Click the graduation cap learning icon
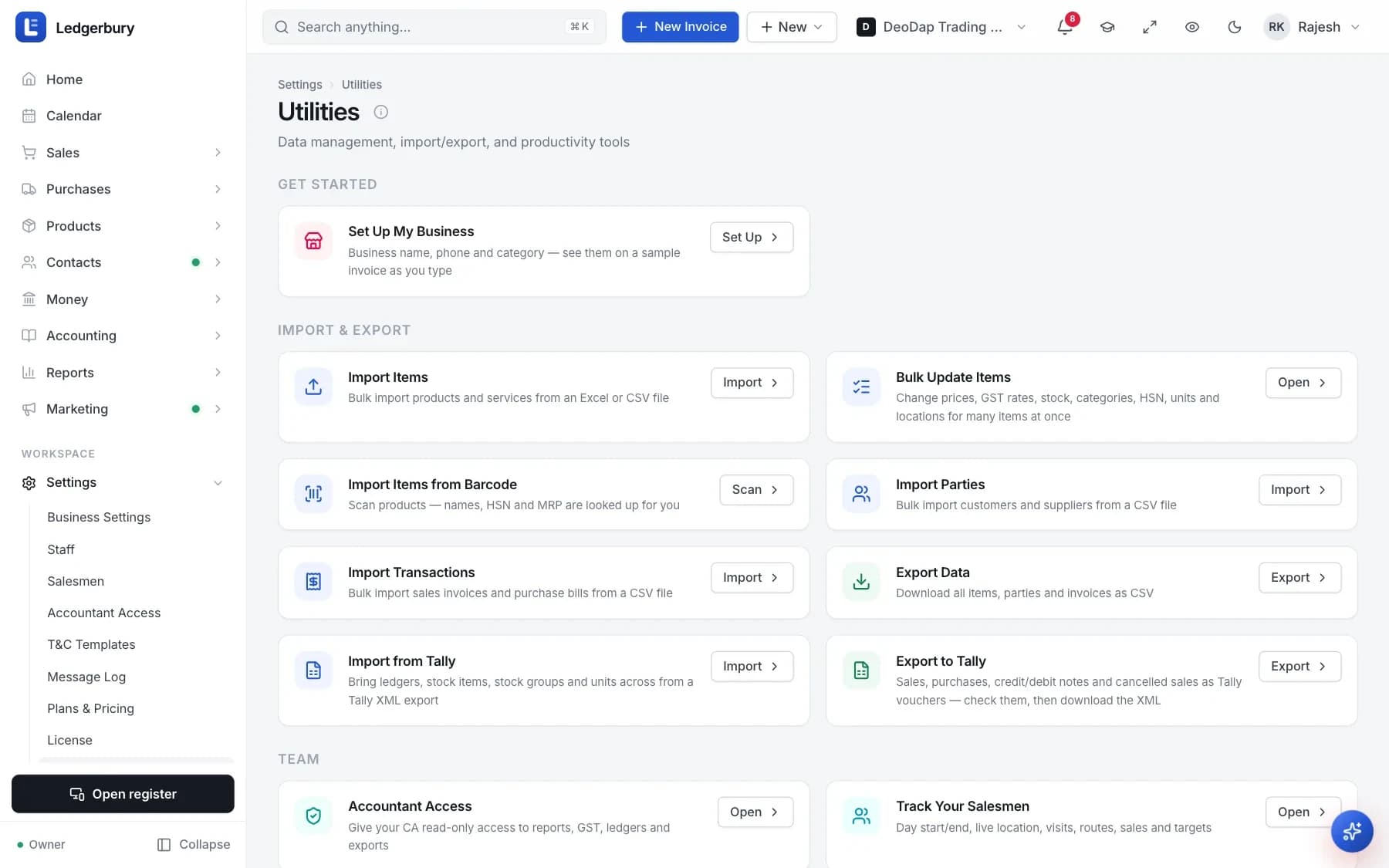Viewport: 1389px width, 868px height. point(1107,27)
